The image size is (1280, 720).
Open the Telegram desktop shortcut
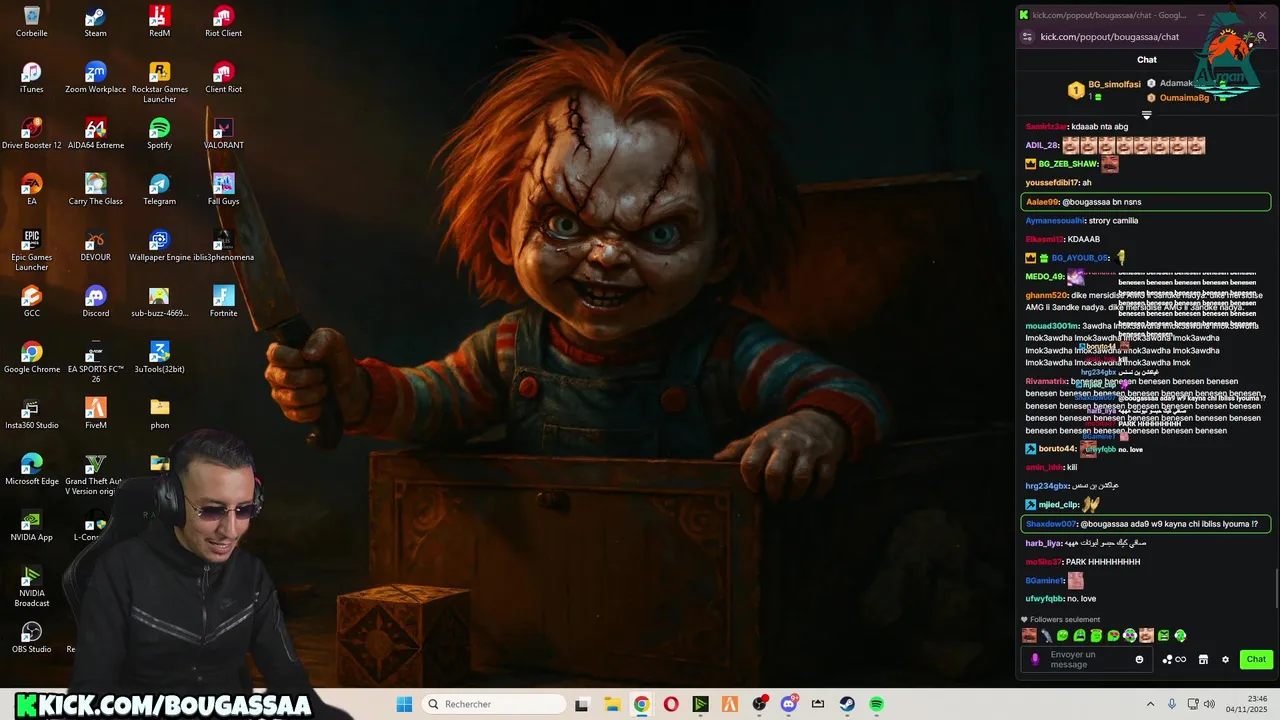159,189
